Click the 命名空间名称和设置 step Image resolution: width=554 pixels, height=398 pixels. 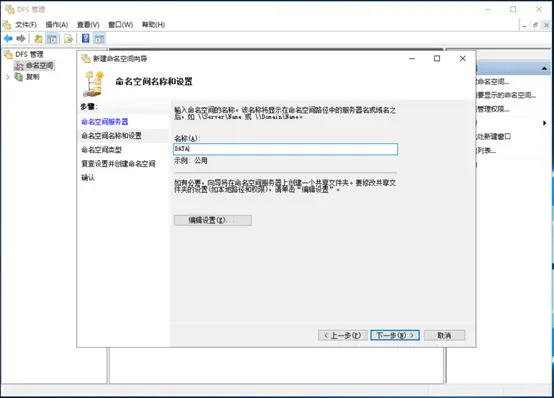point(111,136)
